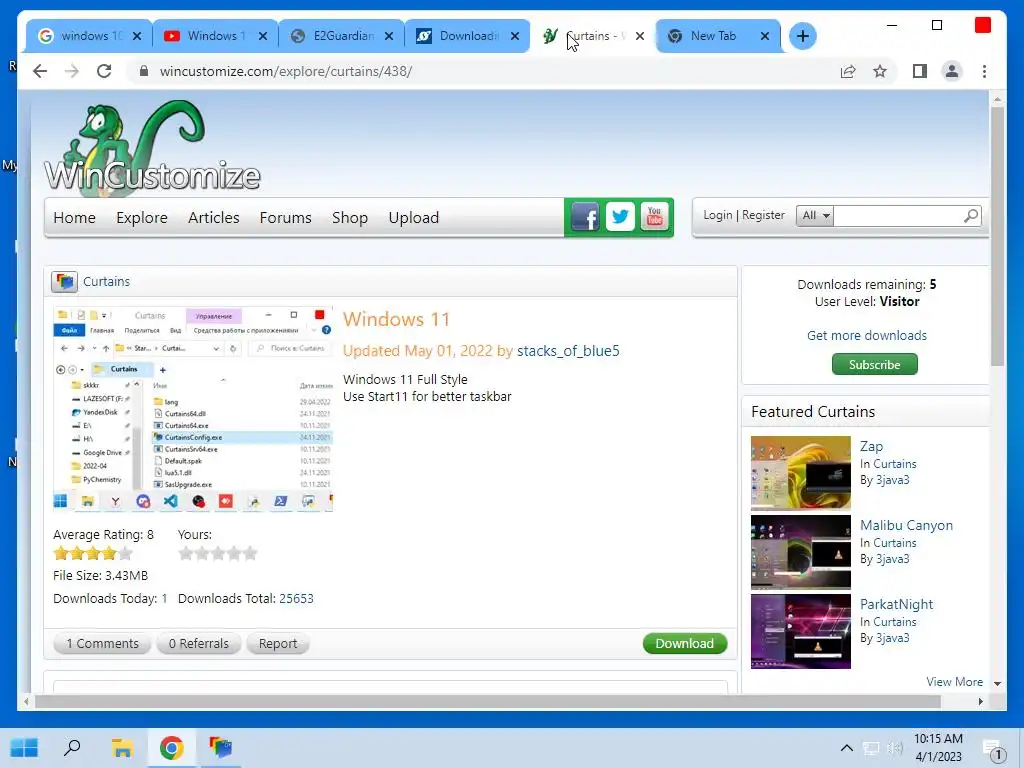Bookmark this page with the star
Screen dimensions: 1024x768
[x=880, y=71]
